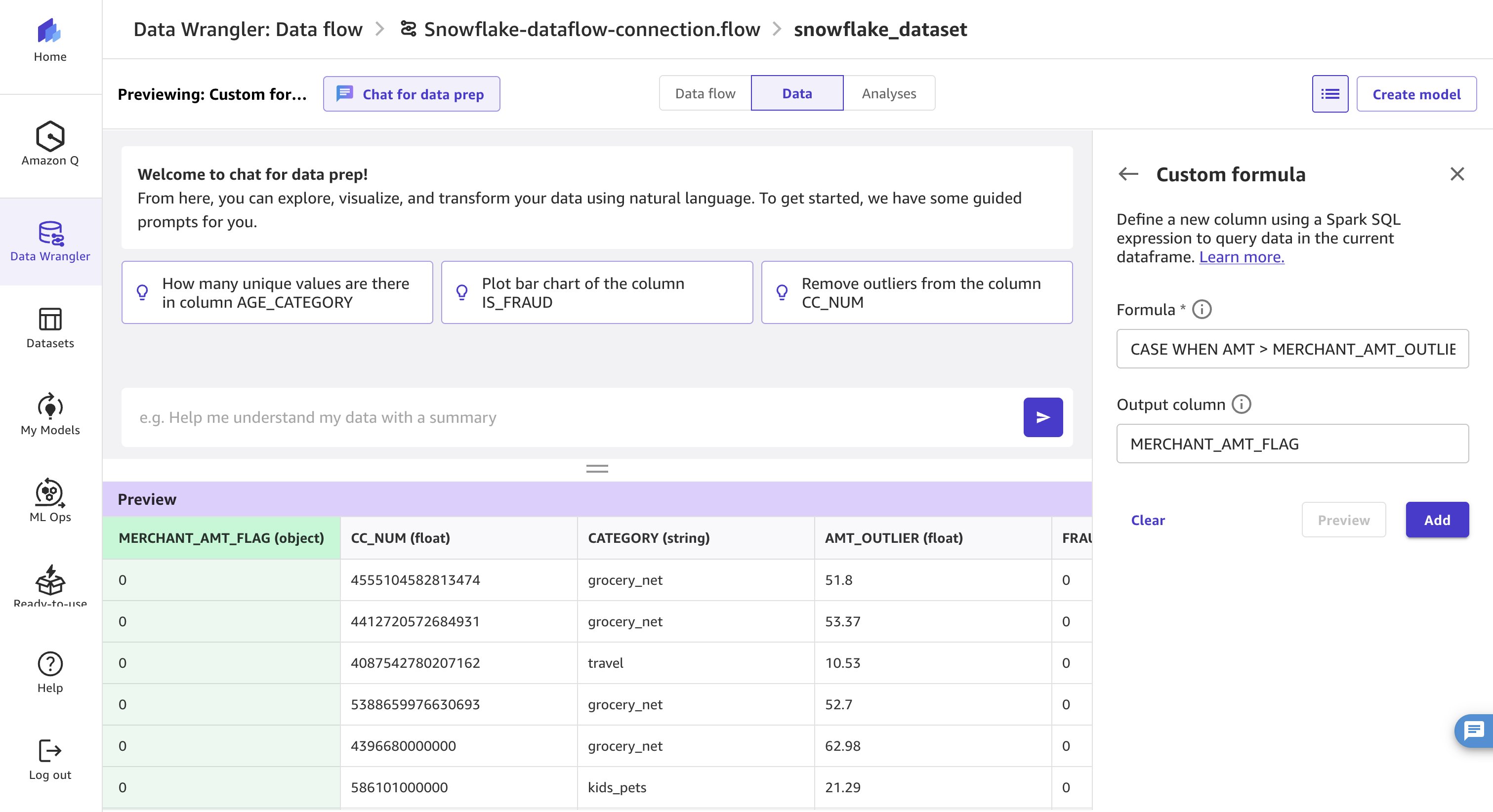Viewport: 1493px width, 812px height.
Task: Click the 62.98 AMT_OUTLIER cell
Action: coord(933,746)
